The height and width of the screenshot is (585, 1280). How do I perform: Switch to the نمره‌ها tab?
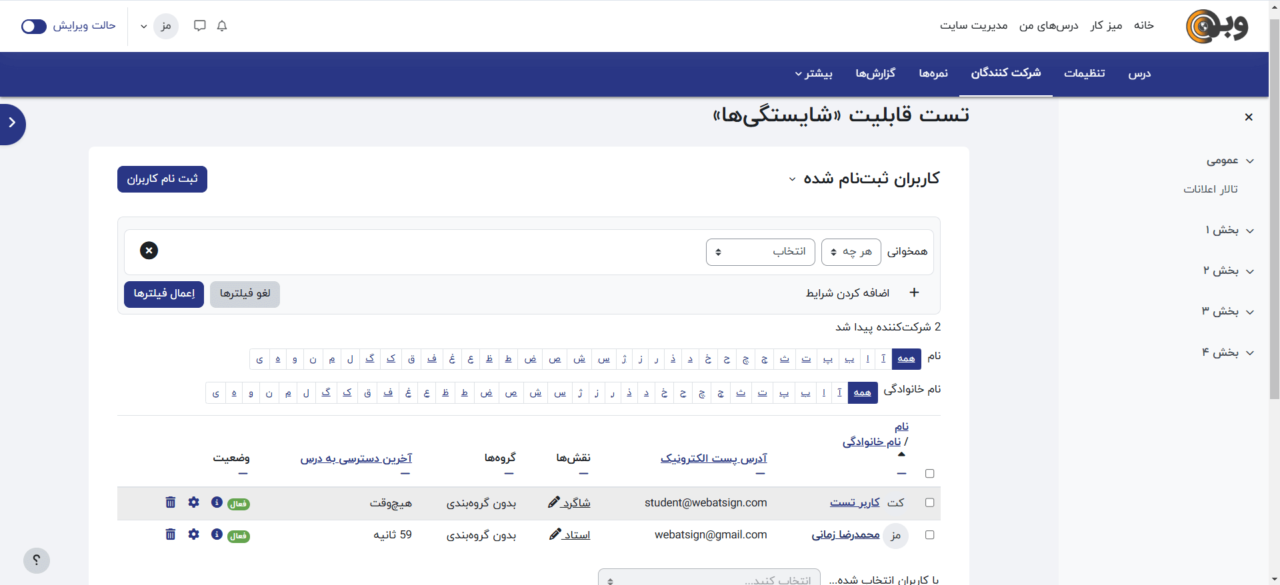click(x=933, y=74)
